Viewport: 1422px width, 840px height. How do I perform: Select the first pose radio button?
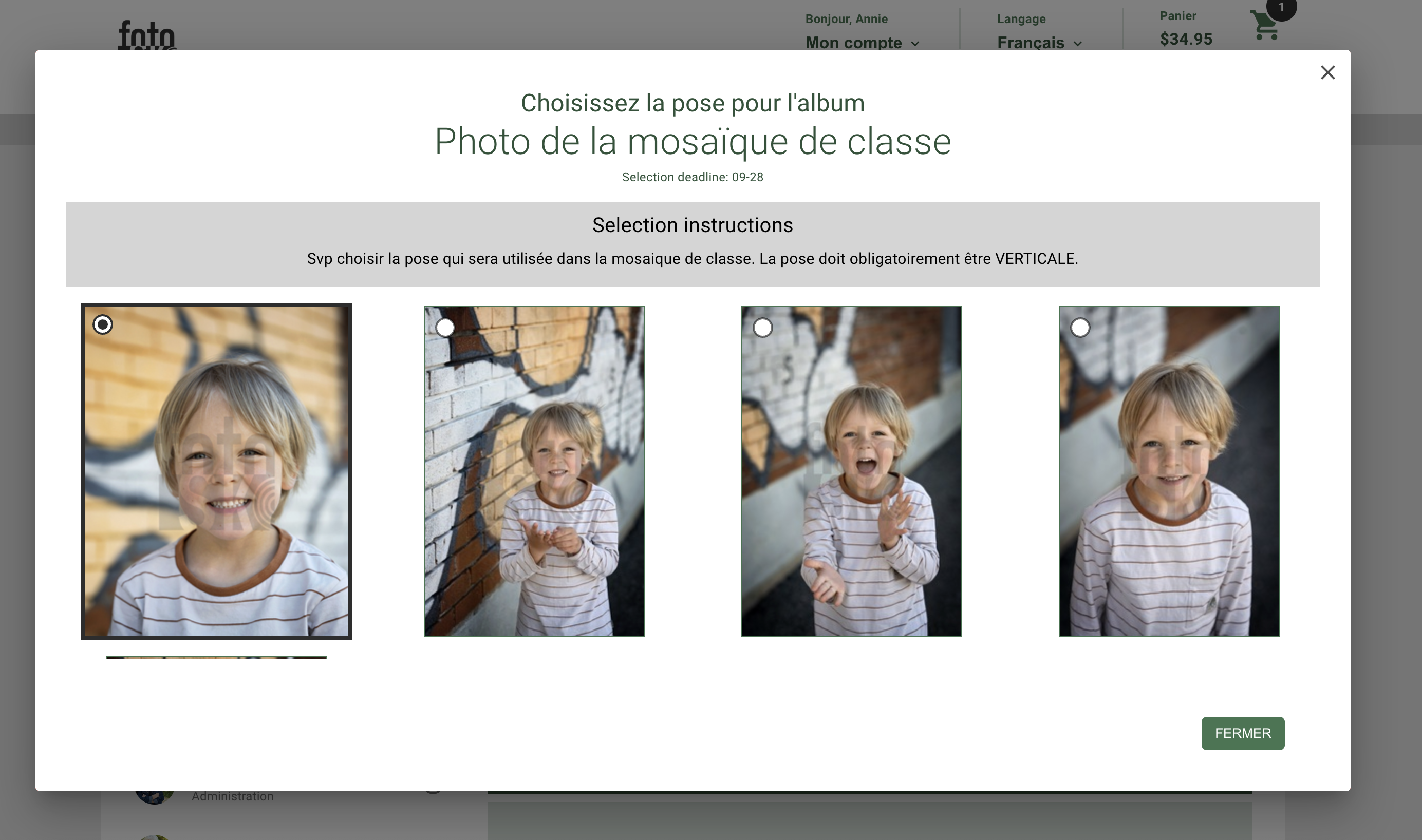[103, 324]
